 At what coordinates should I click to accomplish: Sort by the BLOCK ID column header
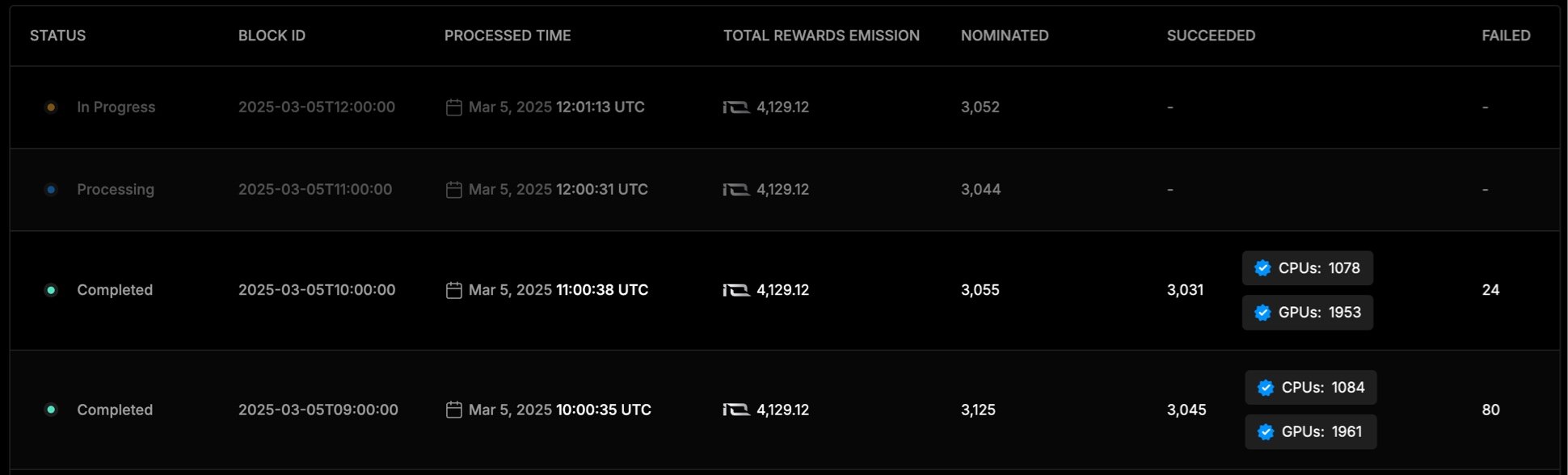coord(272,36)
